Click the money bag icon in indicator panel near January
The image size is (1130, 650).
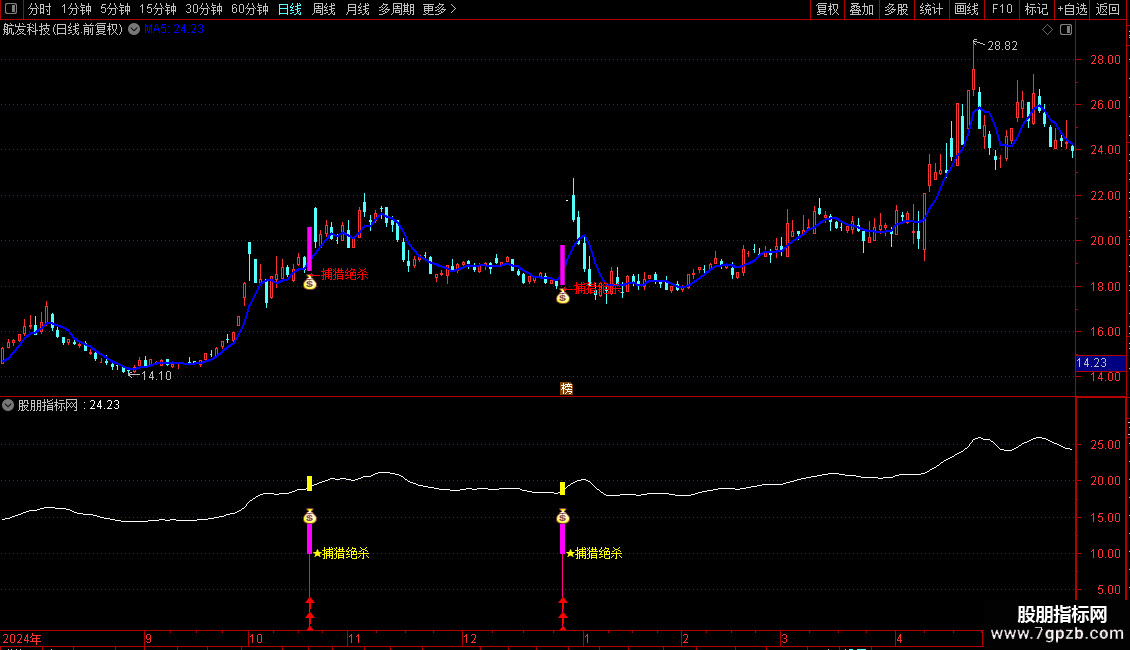coord(563,517)
